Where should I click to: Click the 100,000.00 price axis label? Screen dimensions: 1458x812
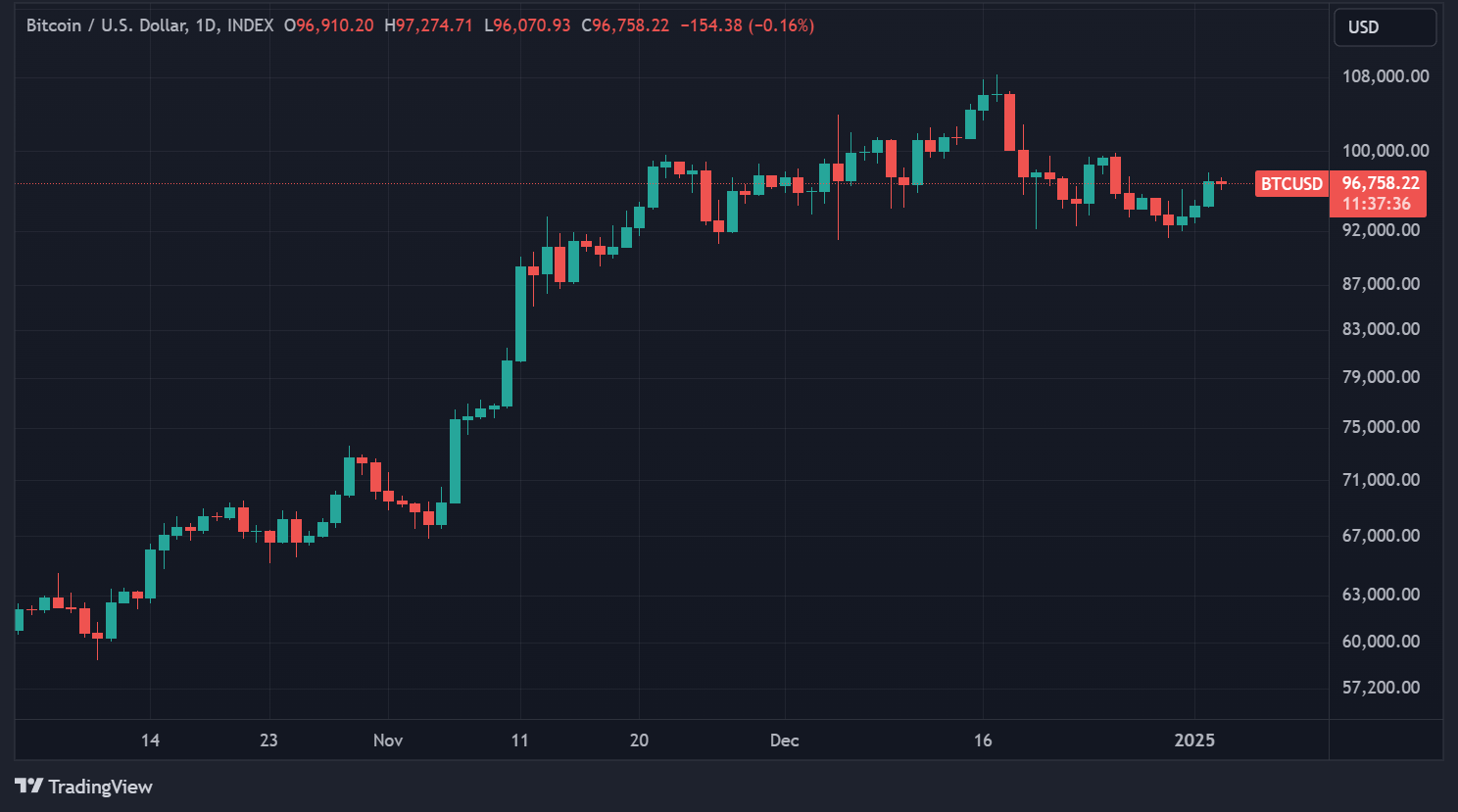coord(1385,151)
